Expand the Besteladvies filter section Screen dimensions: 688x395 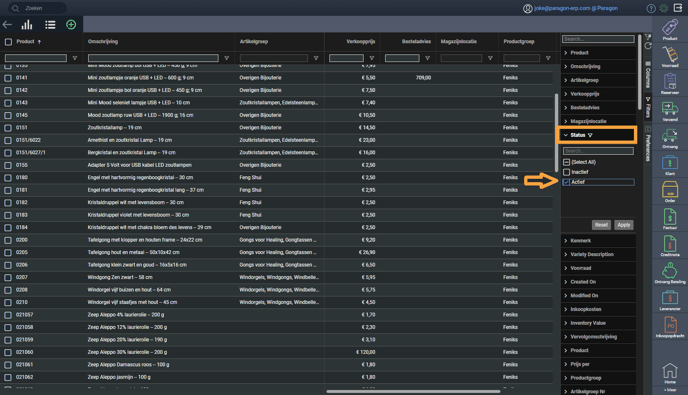[x=566, y=108]
